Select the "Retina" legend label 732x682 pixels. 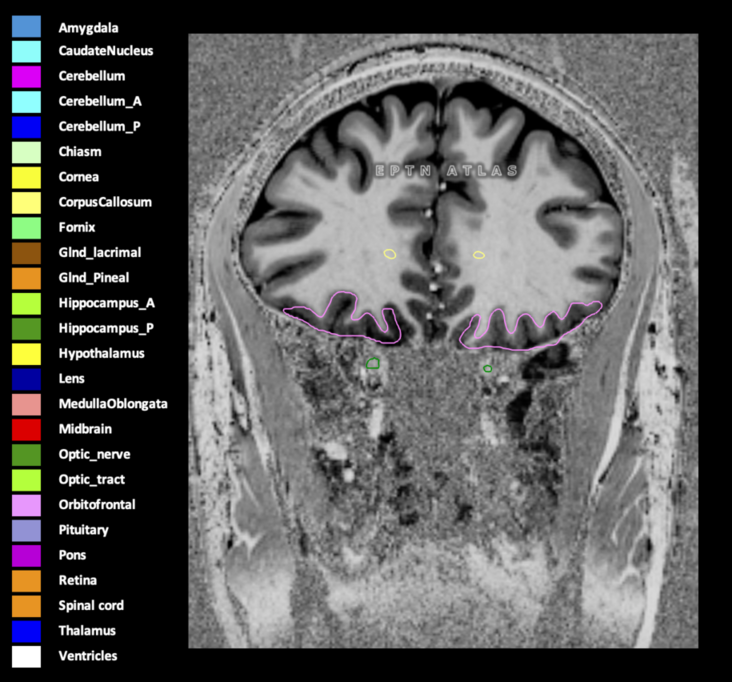[78, 580]
